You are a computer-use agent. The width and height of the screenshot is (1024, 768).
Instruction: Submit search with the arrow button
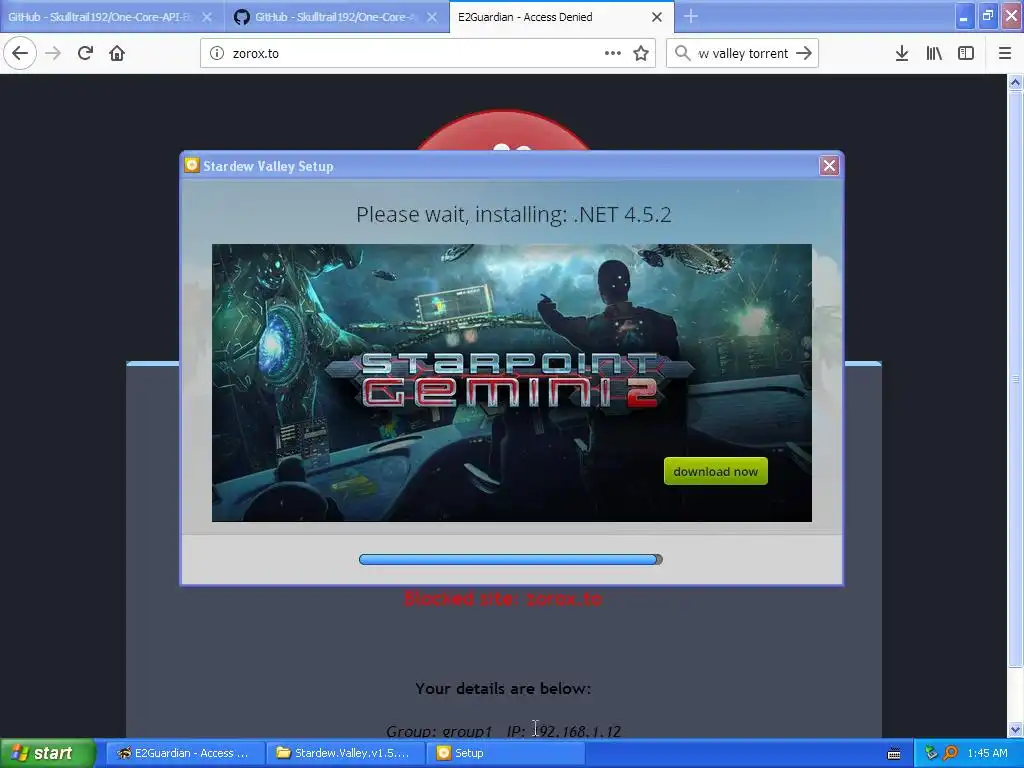tap(804, 54)
